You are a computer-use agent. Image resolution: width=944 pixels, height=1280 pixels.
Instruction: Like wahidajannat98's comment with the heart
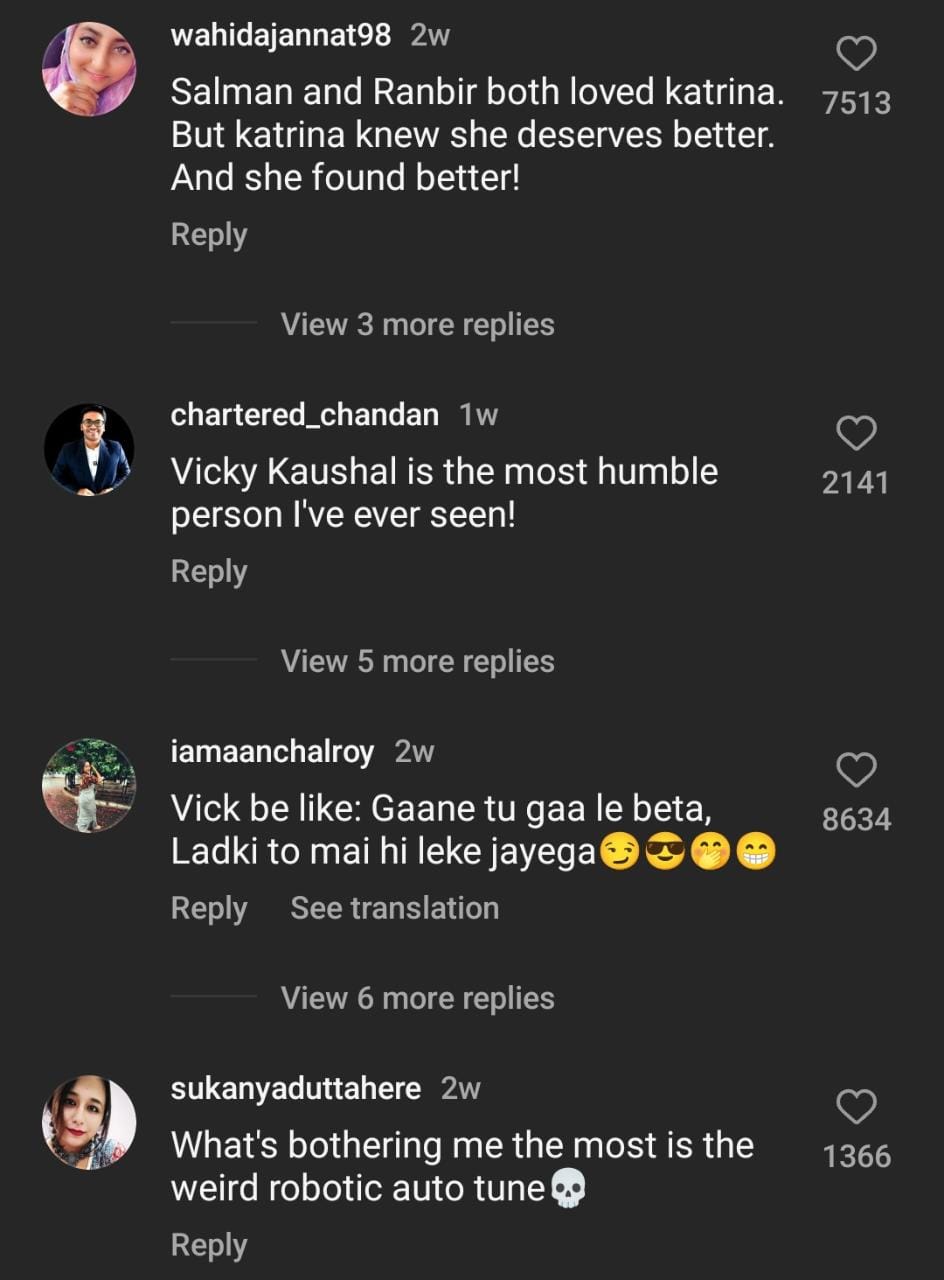(856, 54)
